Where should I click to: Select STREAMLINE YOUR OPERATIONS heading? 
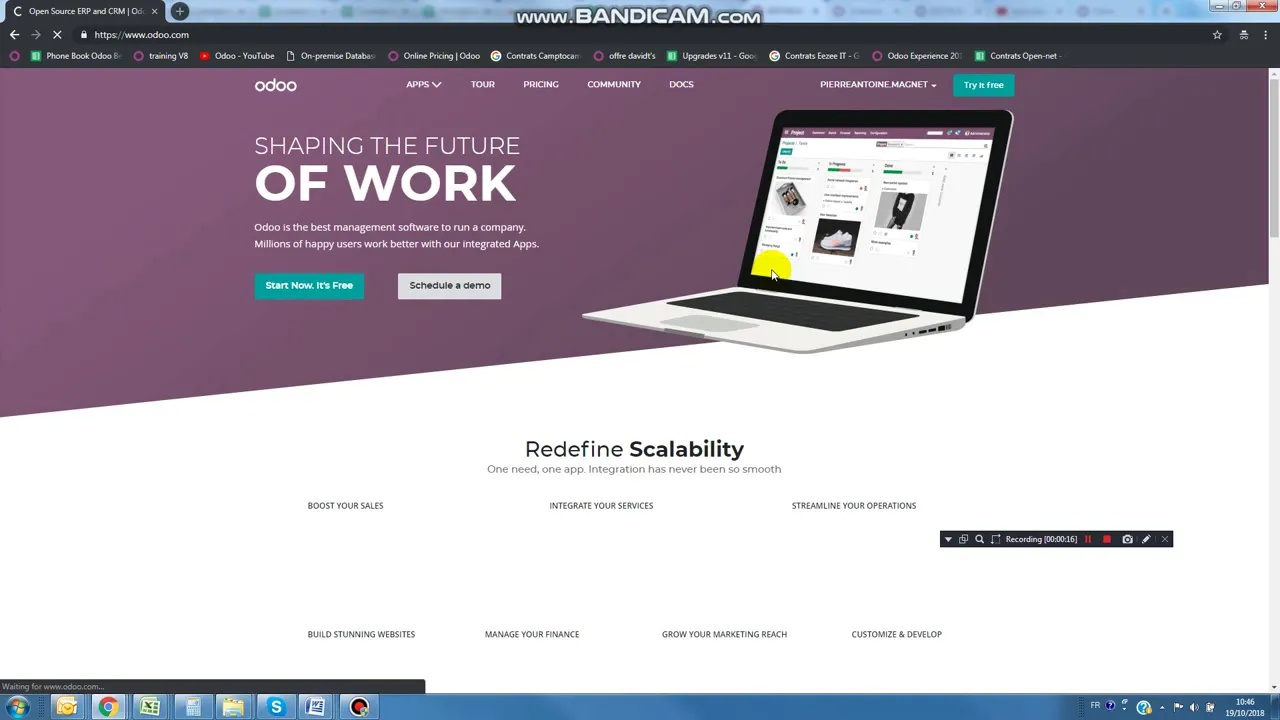click(854, 505)
